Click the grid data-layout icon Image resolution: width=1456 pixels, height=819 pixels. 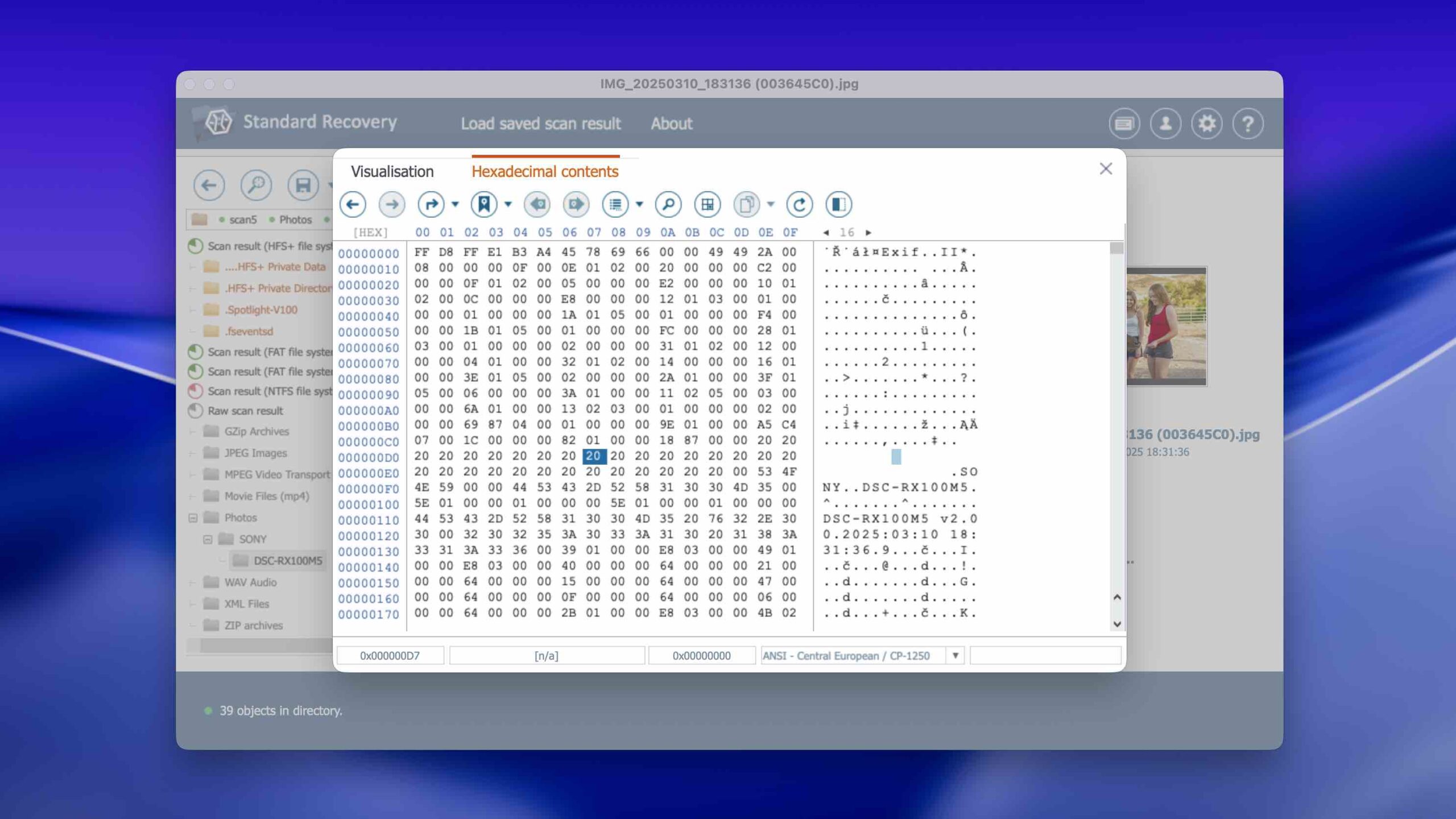(707, 204)
